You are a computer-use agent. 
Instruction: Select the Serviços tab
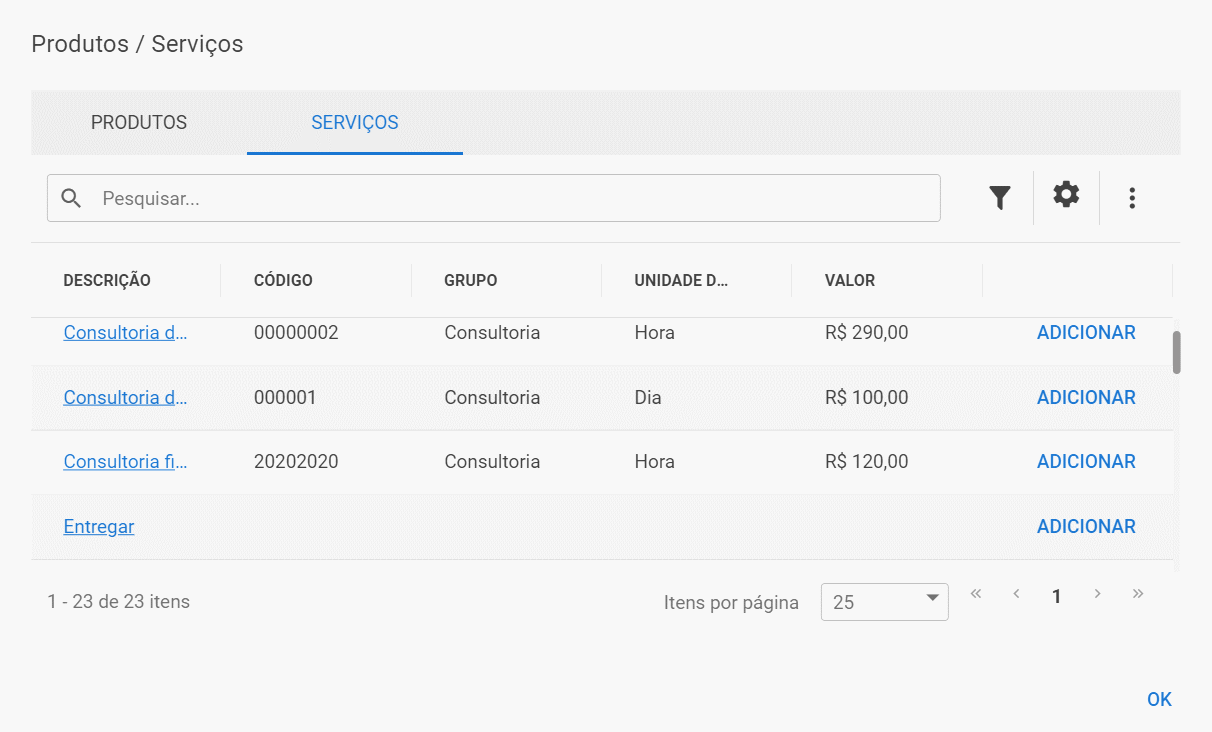click(x=355, y=123)
